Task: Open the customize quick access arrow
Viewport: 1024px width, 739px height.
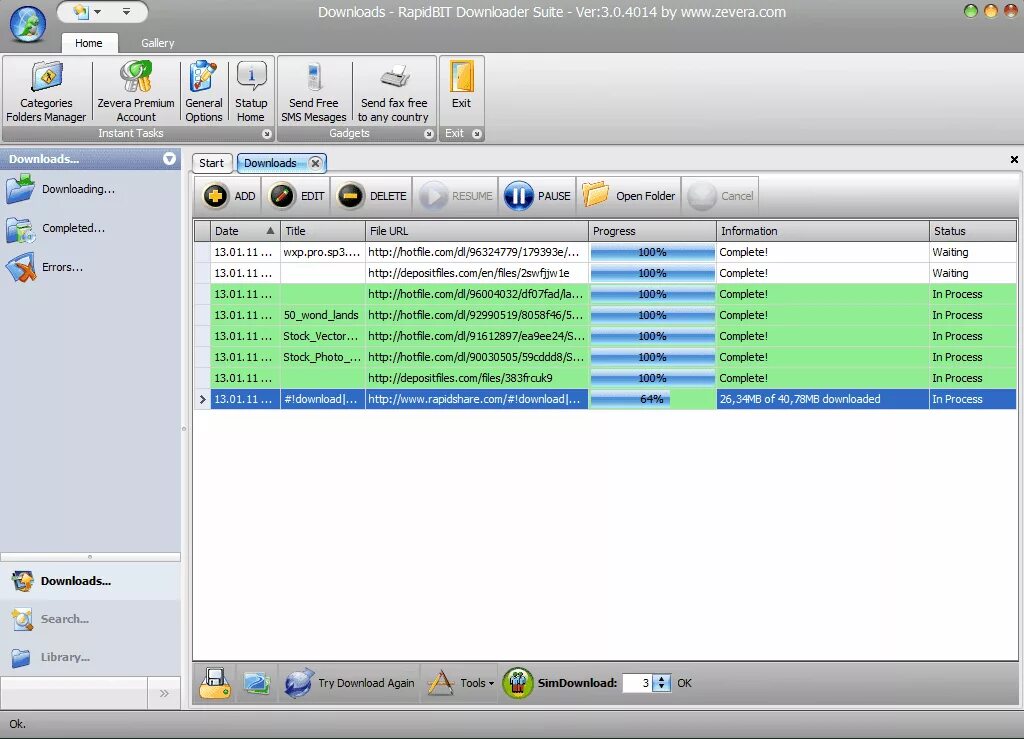Action: [127, 12]
